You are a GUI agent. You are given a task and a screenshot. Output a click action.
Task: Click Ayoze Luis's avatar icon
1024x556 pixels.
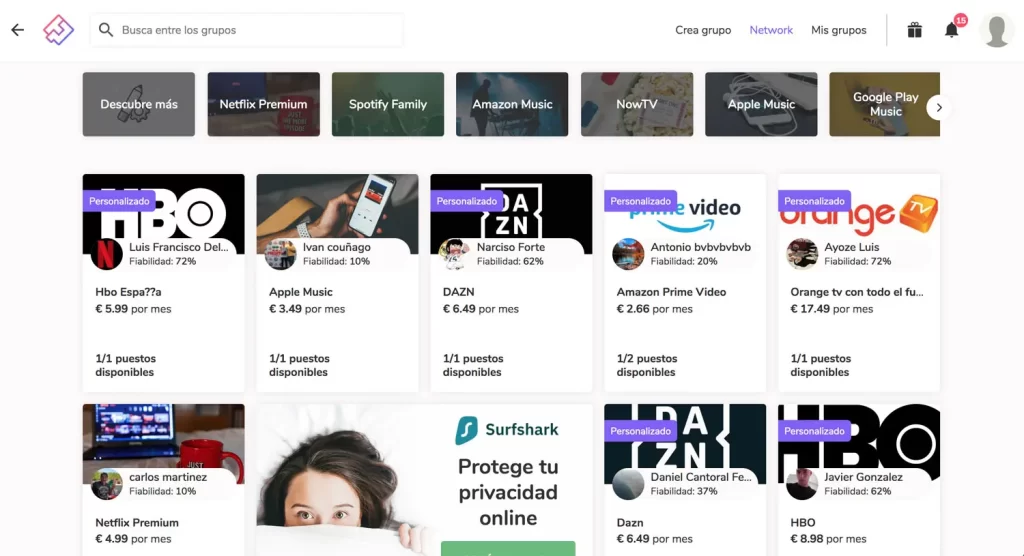[x=801, y=254]
